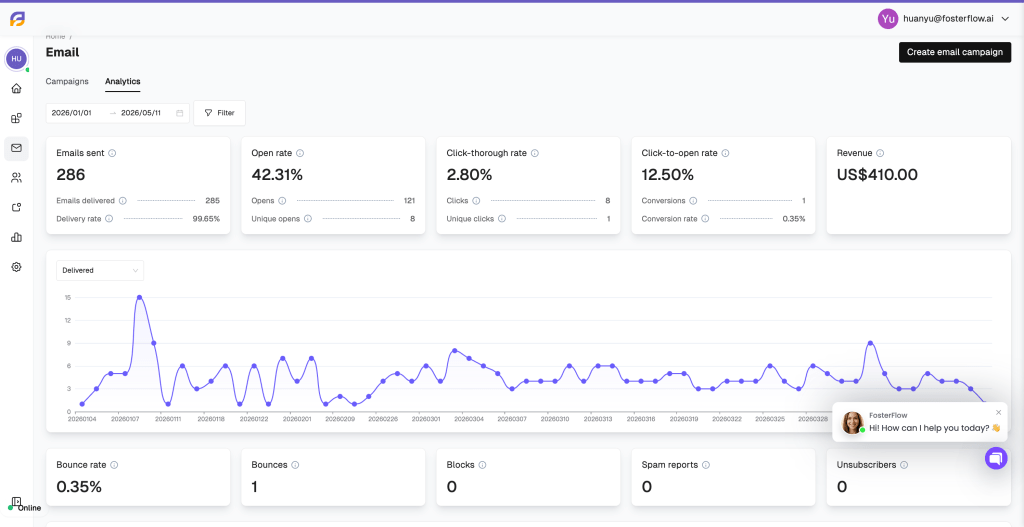The height and width of the screenshot is (527, 1024).
Task: Click info icon next to Emails sent
Action: 112,153
